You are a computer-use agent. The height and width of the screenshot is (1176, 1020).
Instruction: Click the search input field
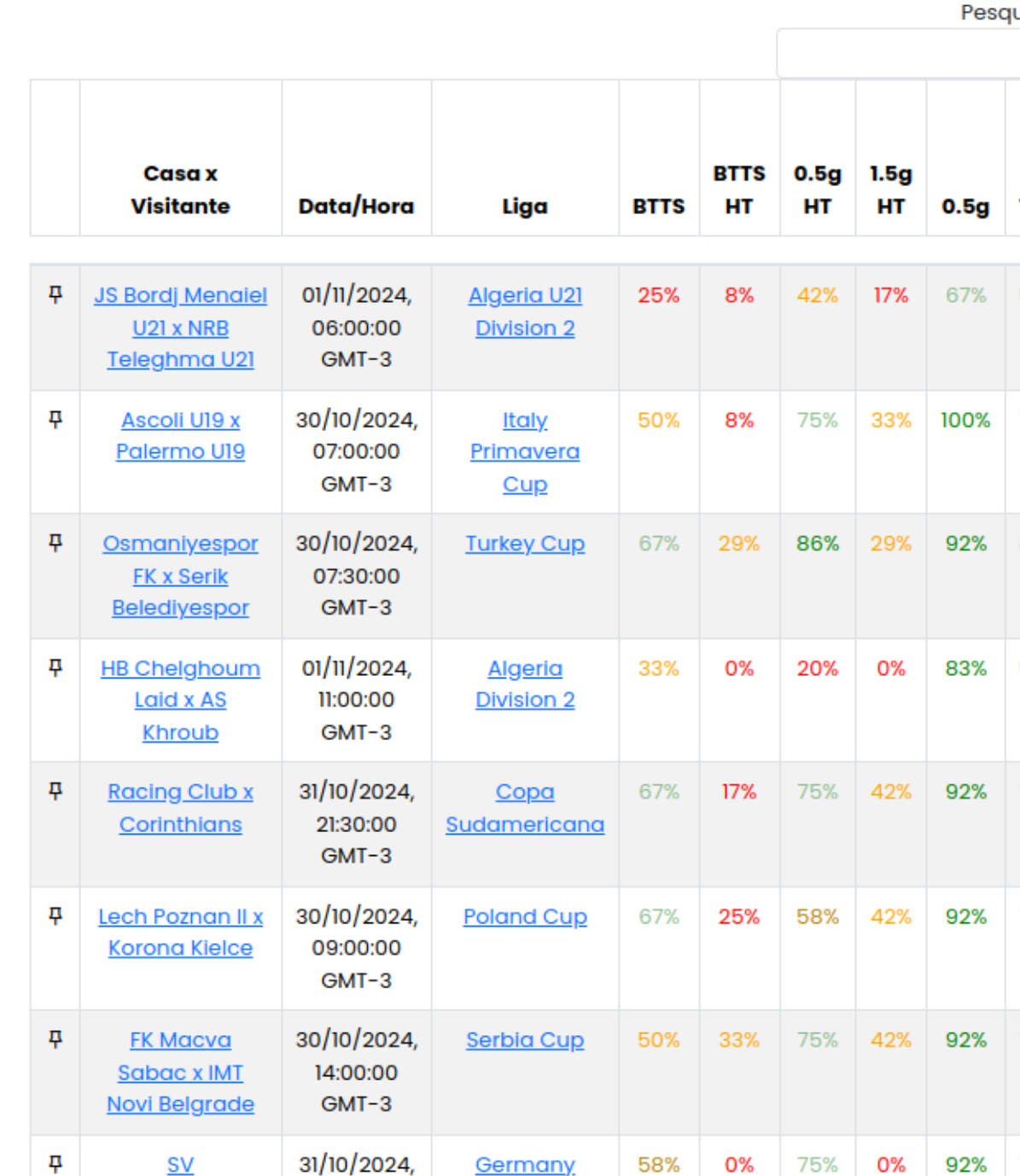pos(896,53)
